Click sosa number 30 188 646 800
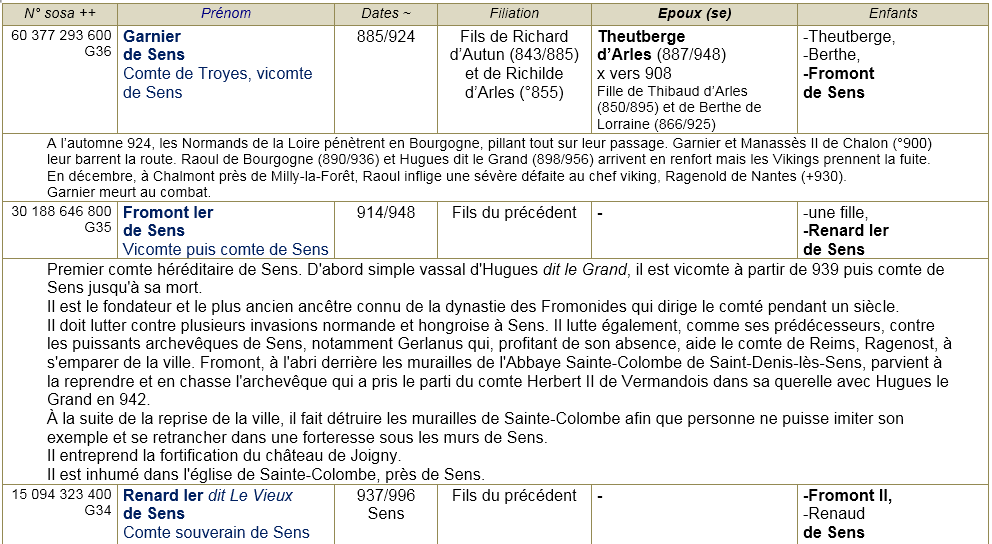992x544 pixels. click(x=61, y=212)
